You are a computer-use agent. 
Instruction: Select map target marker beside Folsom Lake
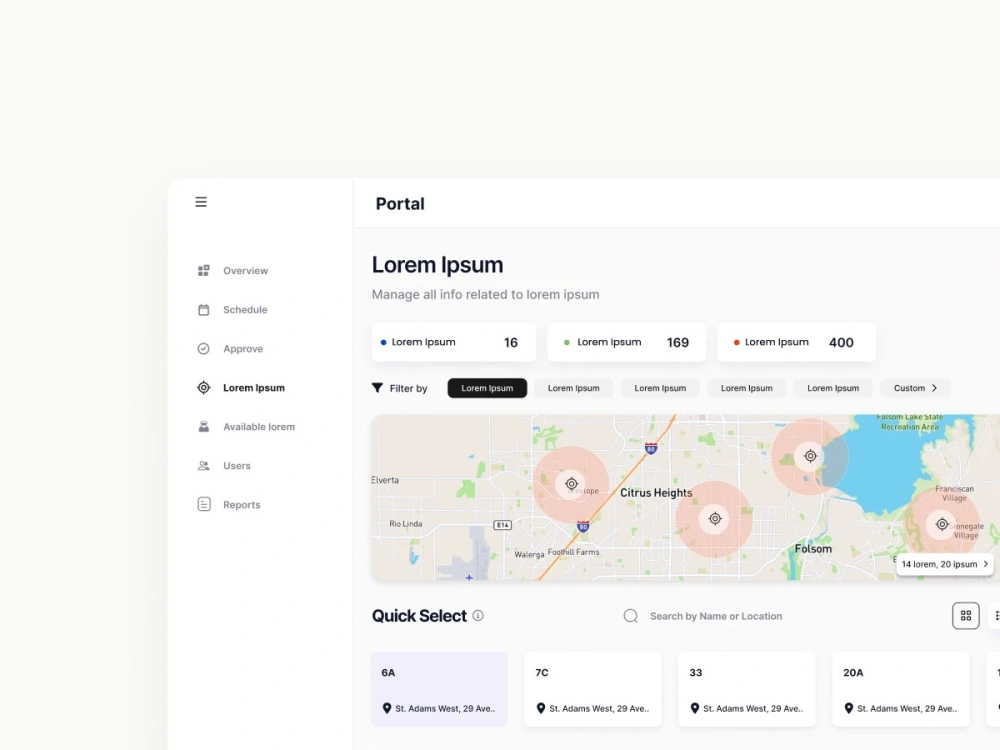click(x=810, y=456)
